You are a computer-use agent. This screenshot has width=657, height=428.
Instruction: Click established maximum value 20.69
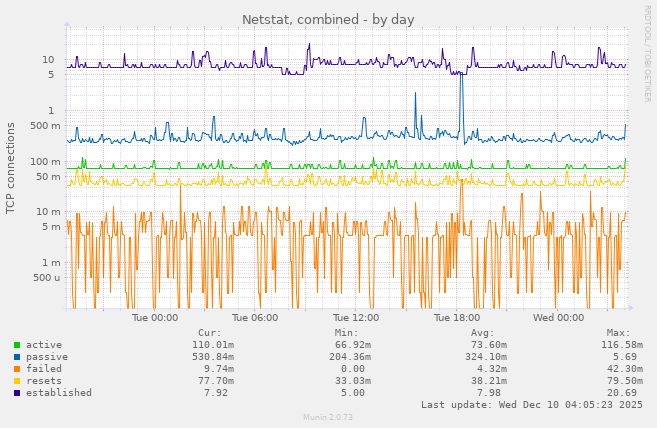(x=622, y=393)
